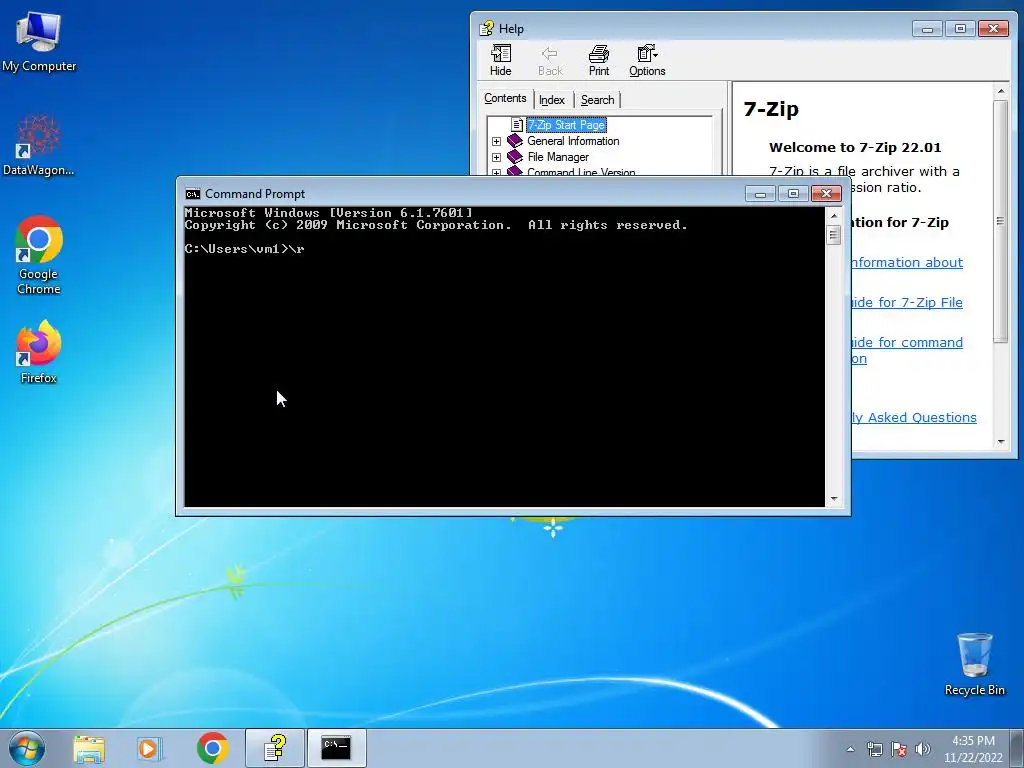Click the Show Desktop strip at taskbar end
This screenshot has height=768, width=1024.
1018,748
